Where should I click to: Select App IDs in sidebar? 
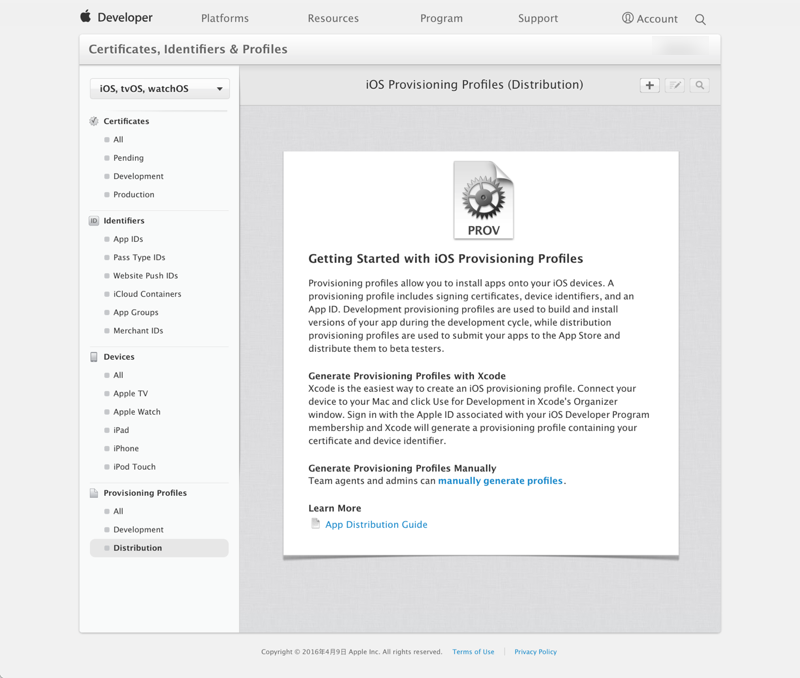pyautogui.click(x=128, y=239)
